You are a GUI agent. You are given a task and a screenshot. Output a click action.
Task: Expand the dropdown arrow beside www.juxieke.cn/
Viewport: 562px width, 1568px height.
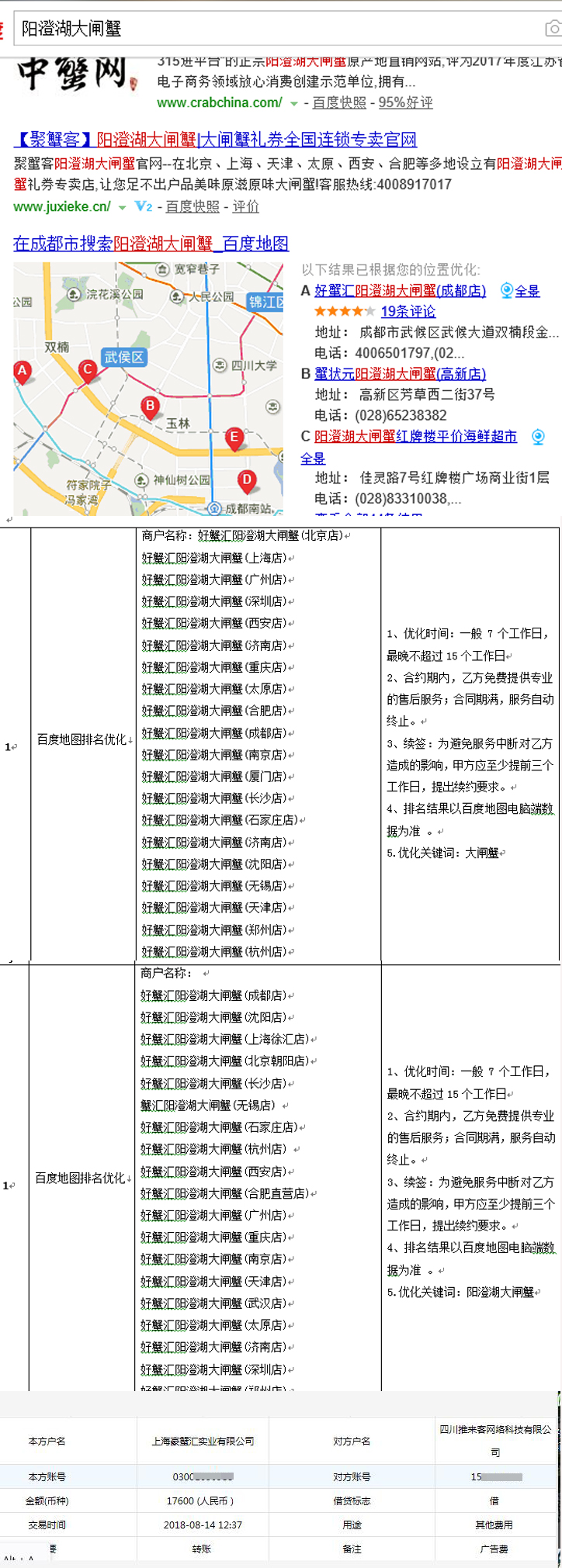pos(123,207)
